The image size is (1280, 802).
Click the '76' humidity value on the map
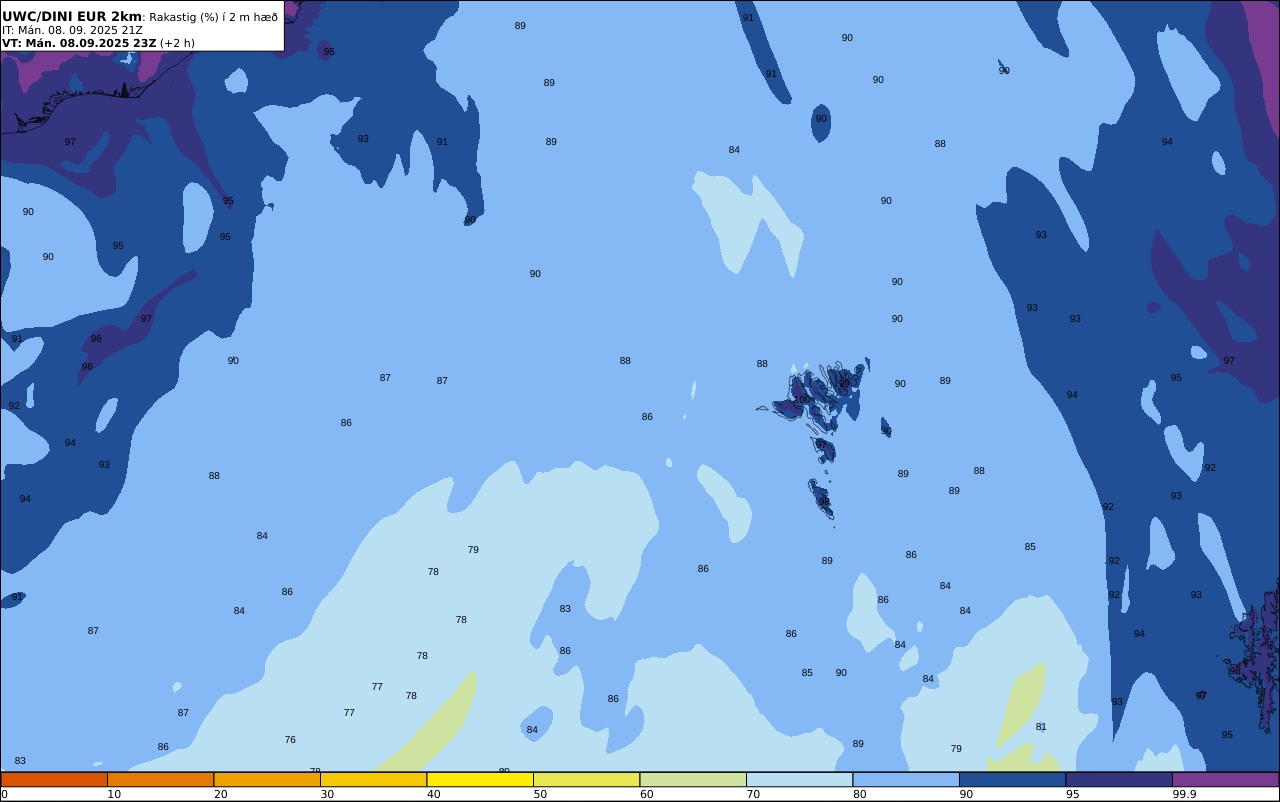pos(290,740)
